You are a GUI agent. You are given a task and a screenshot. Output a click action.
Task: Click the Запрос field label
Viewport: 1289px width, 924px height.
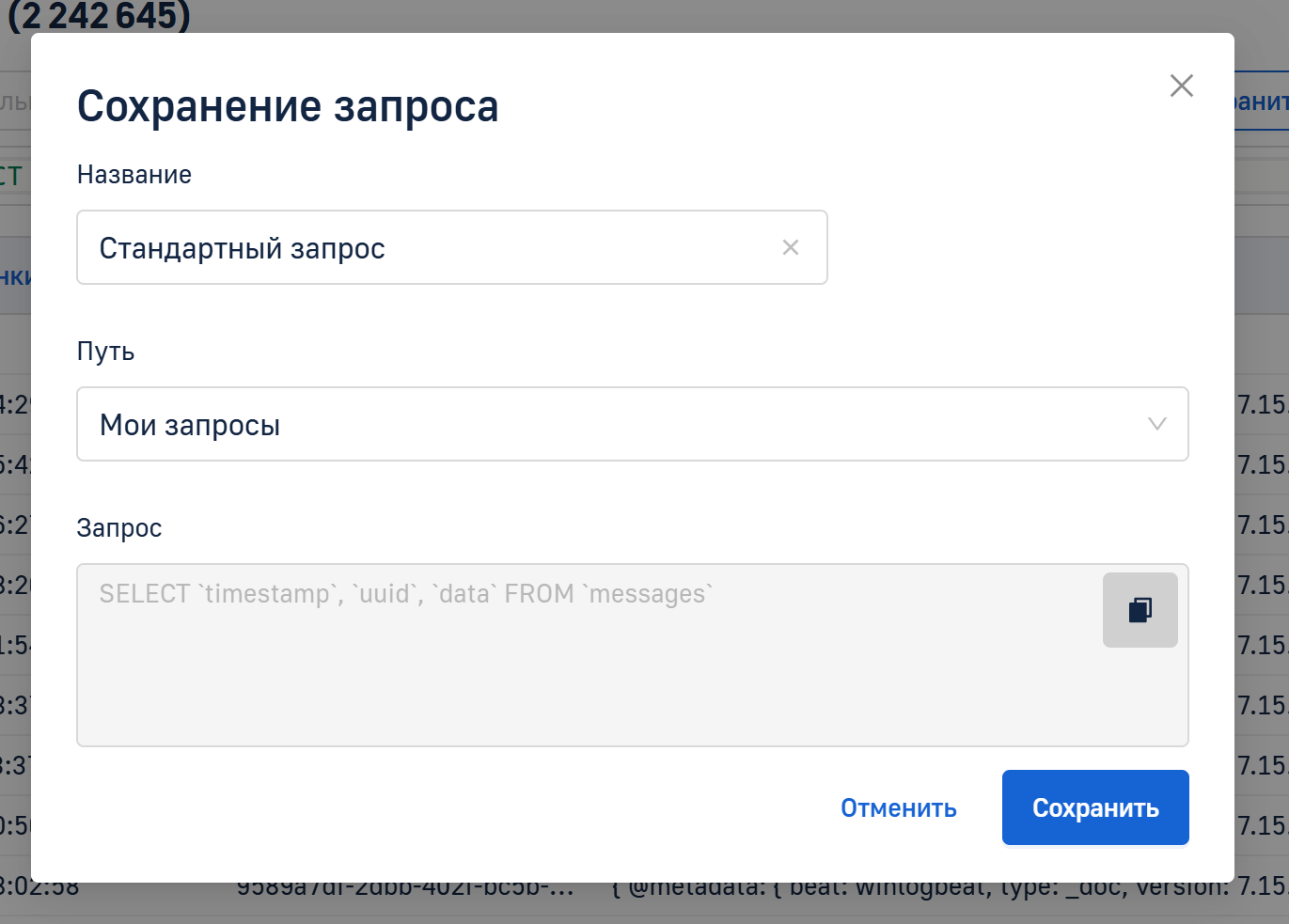pos(119,528)
